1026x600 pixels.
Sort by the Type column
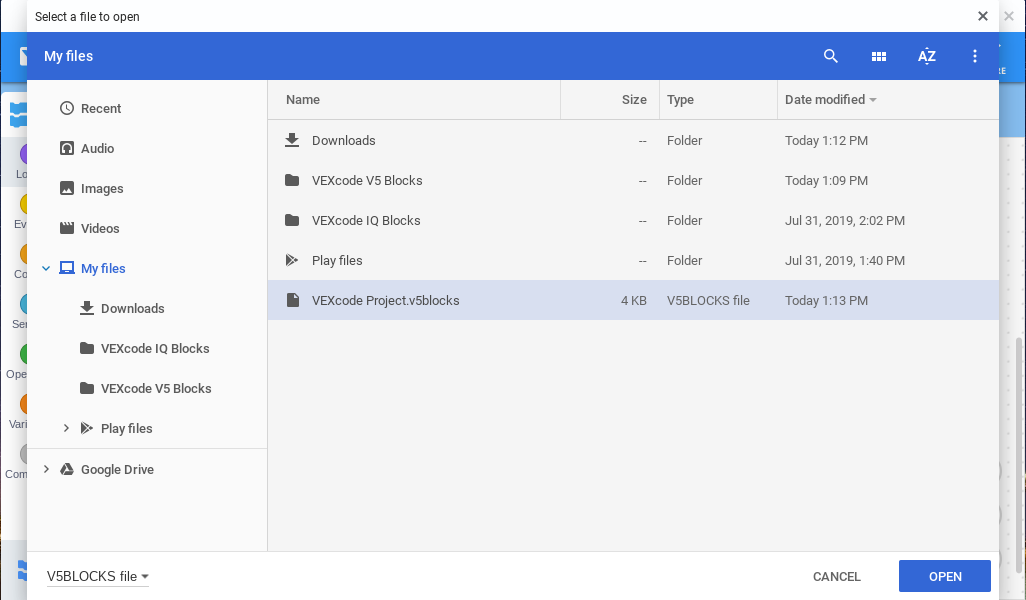pos(680,99)
